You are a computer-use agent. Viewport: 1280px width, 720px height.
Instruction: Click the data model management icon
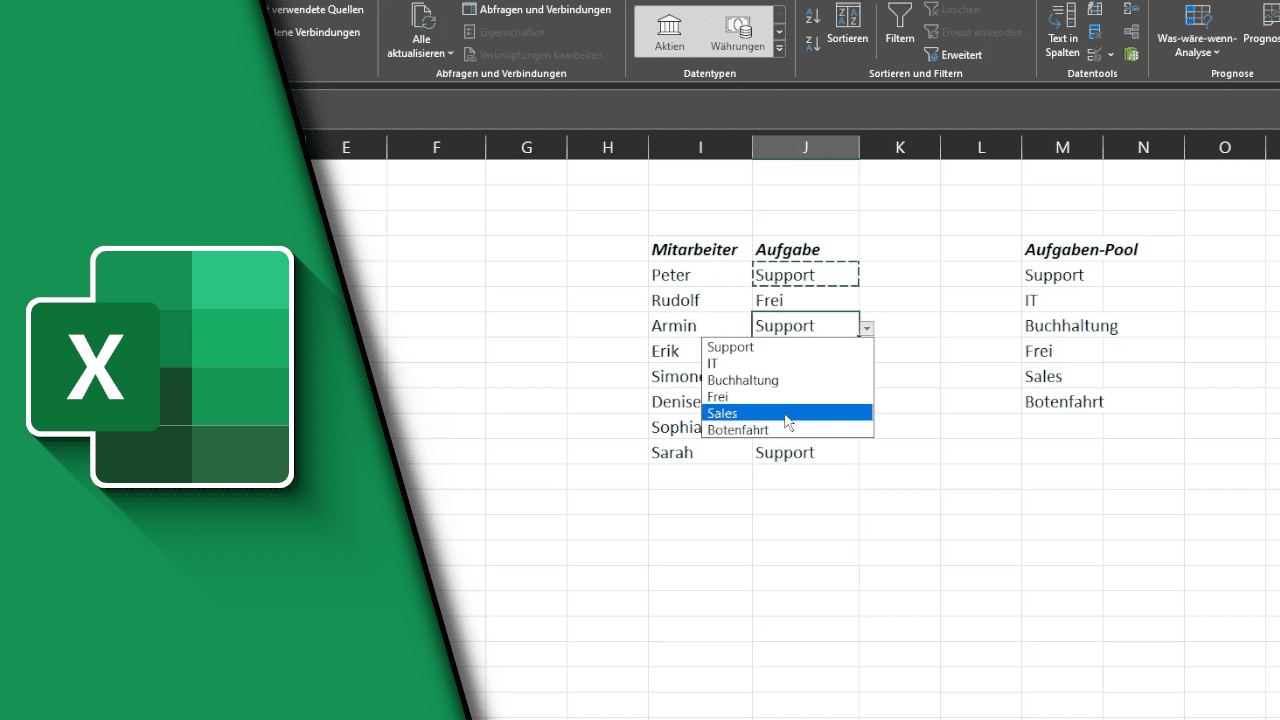[x=1132, y=54]
